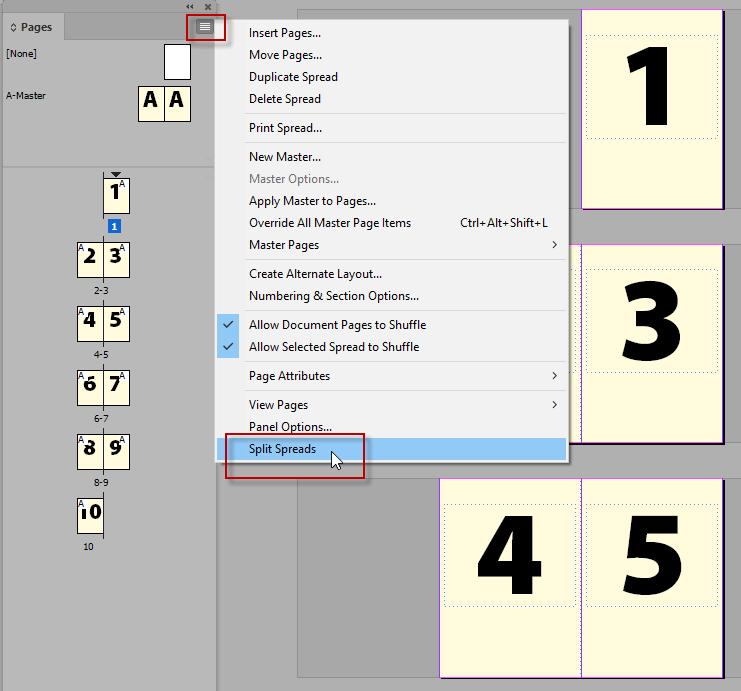Choose Split Spreads from the menu
This screenshot has height=691, width=741.
[x=282, y=449]
